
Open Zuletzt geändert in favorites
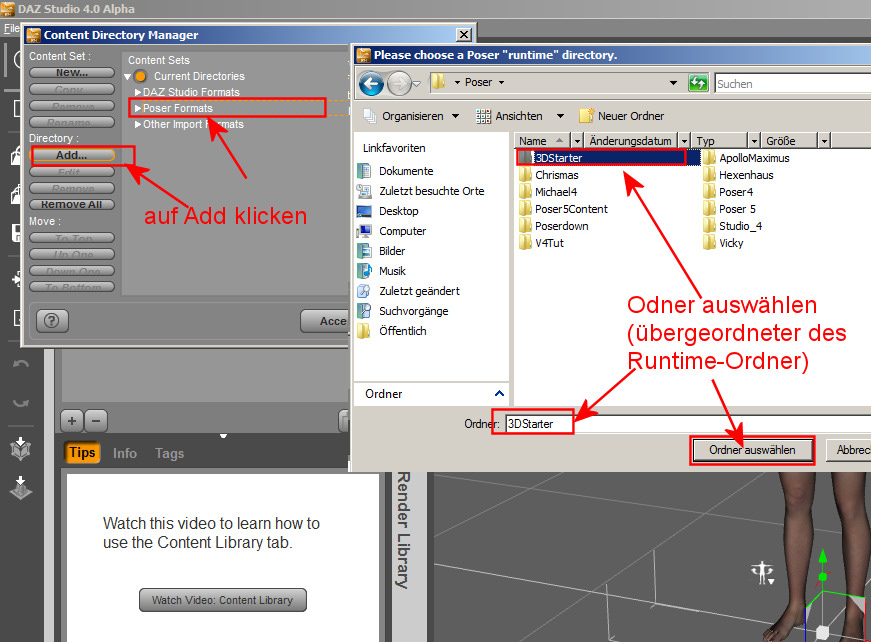tap(419, 291)
